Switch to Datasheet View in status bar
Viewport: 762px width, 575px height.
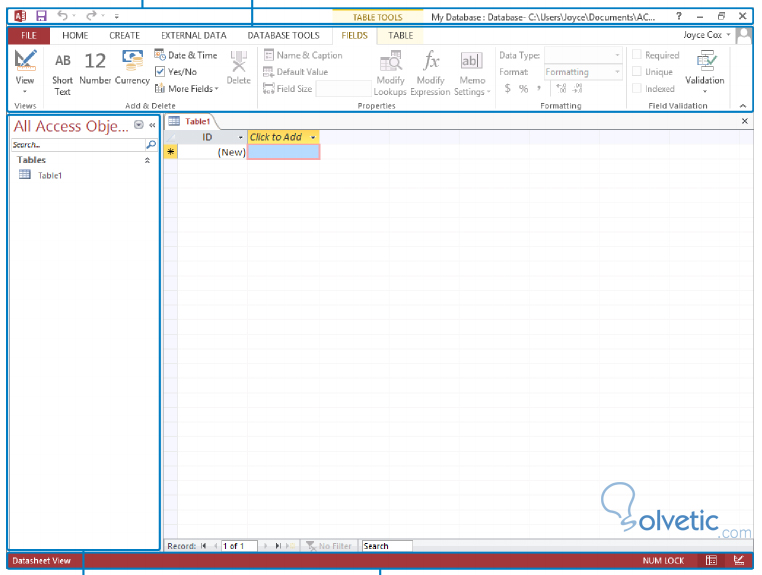[x=711, y=560]
